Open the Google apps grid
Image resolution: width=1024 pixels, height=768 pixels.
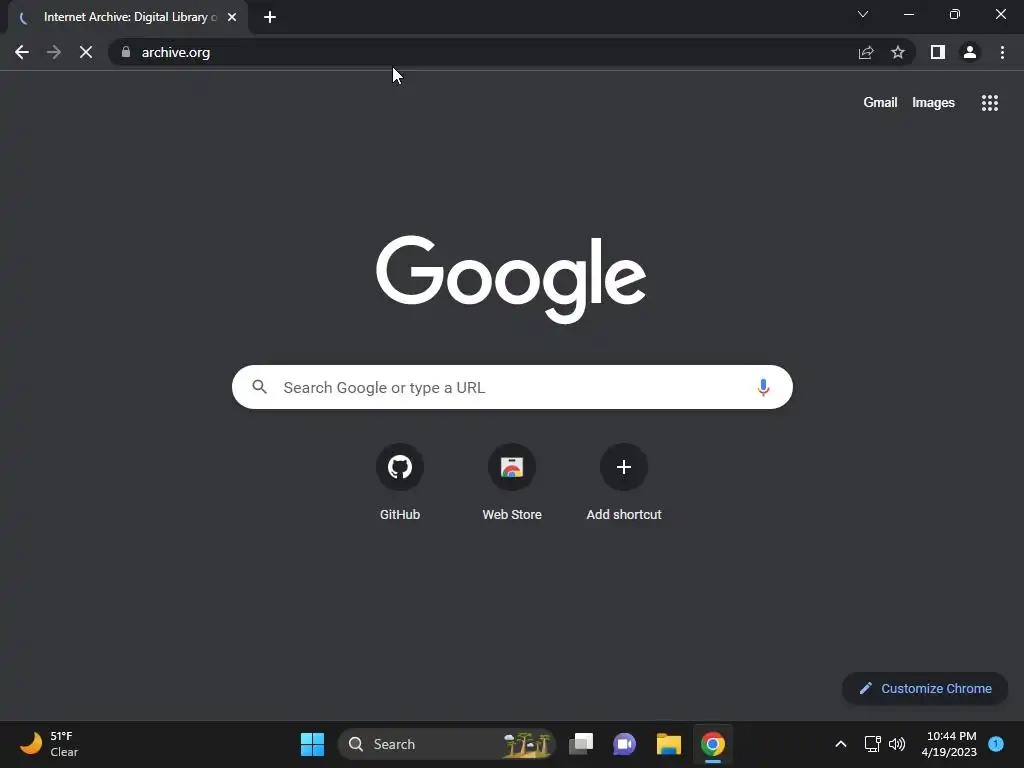[x=990, y=103]
